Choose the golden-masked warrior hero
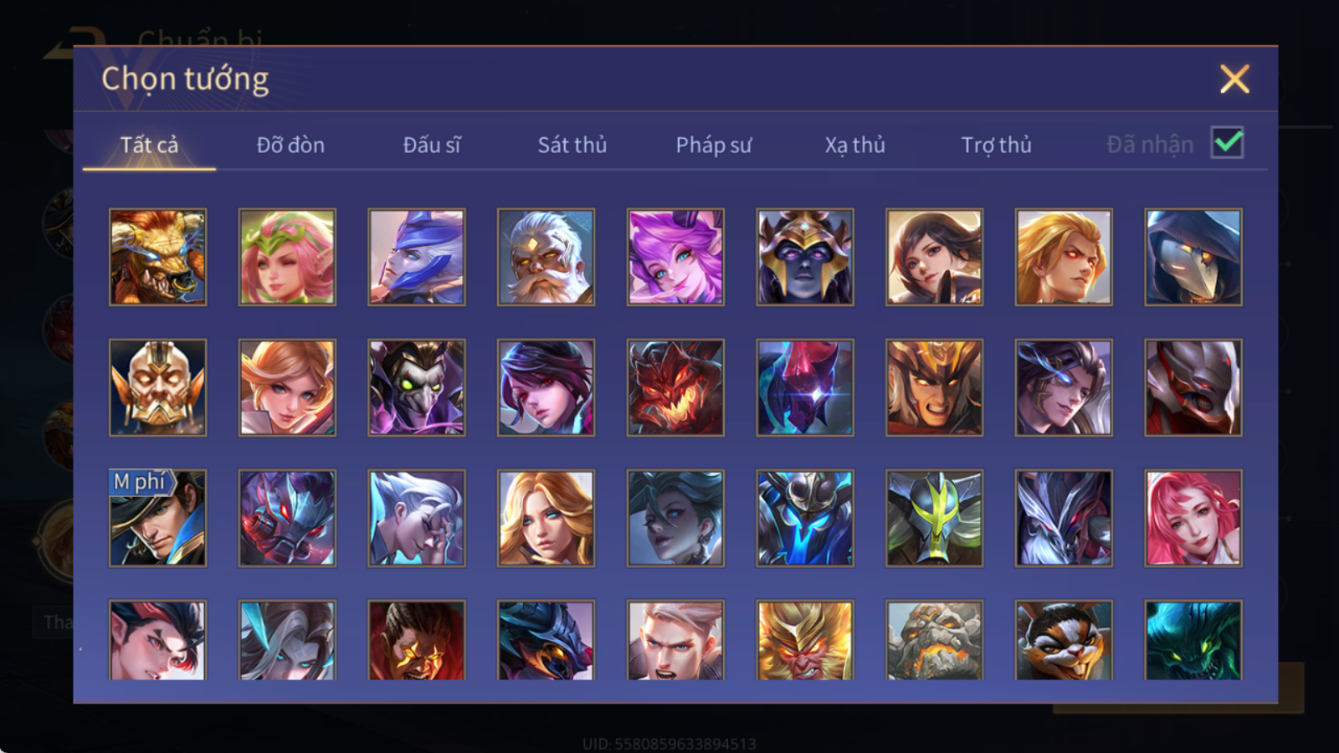Image resolution: width=1339 pixels, height=753 pixels. pos(158,388)
